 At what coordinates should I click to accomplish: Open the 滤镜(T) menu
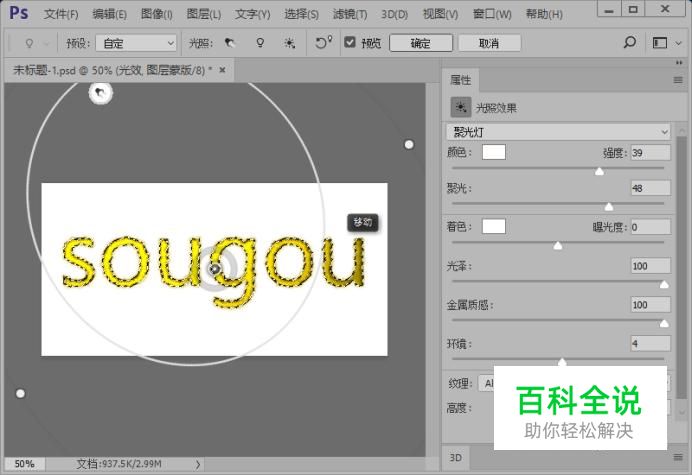click(x=350, y=14)
